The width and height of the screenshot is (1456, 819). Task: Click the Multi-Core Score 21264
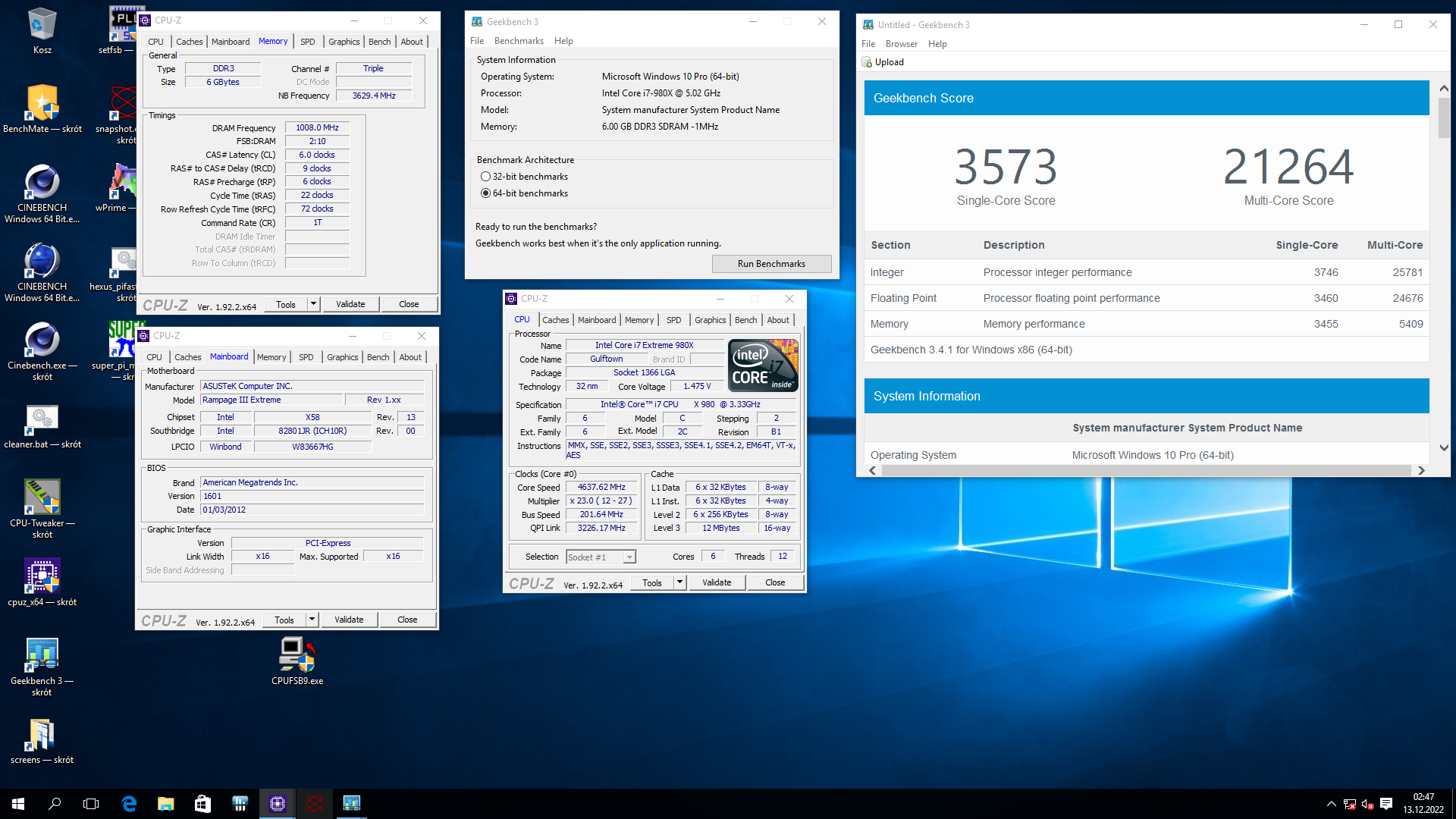tap(1288, 167)
